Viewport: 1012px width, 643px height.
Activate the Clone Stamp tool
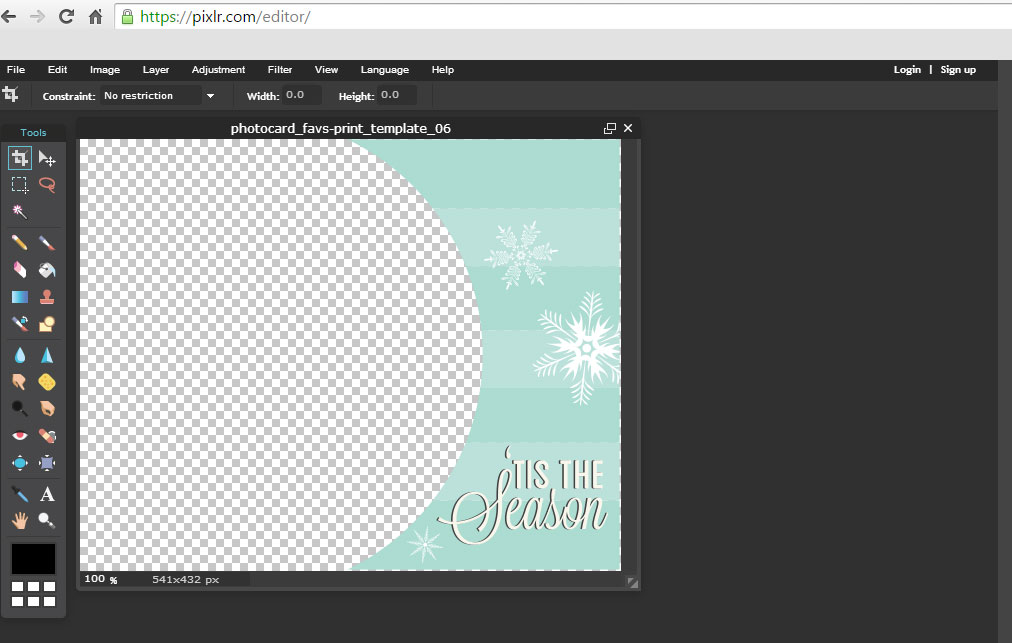coord(47,297)
